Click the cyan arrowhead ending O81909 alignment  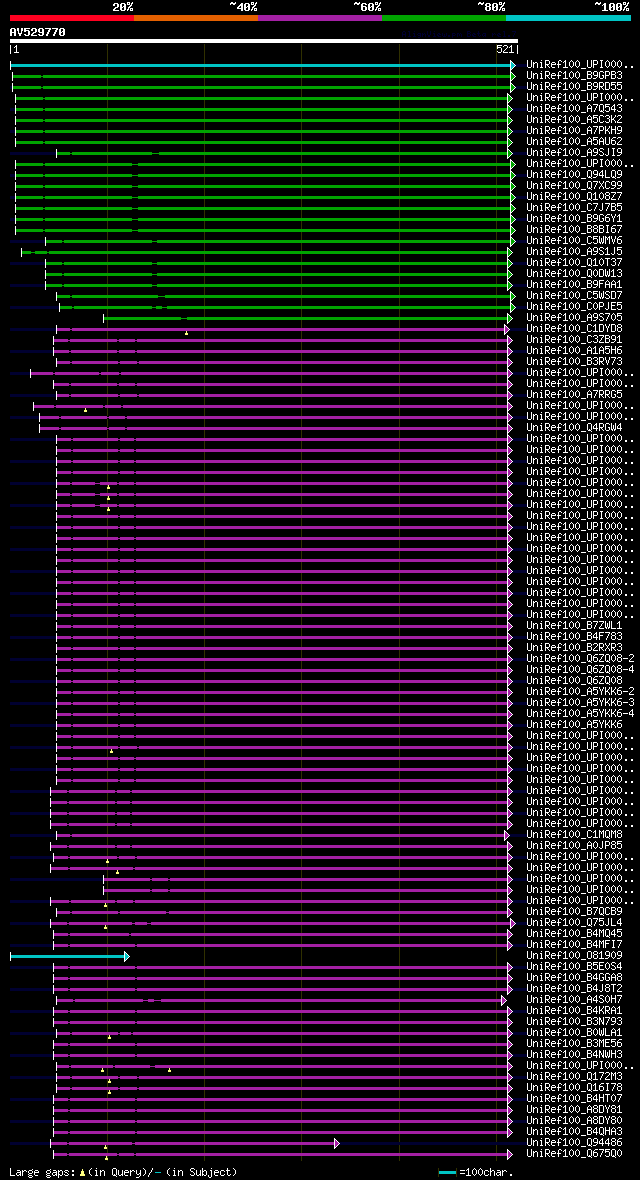[x=127, y=956]
